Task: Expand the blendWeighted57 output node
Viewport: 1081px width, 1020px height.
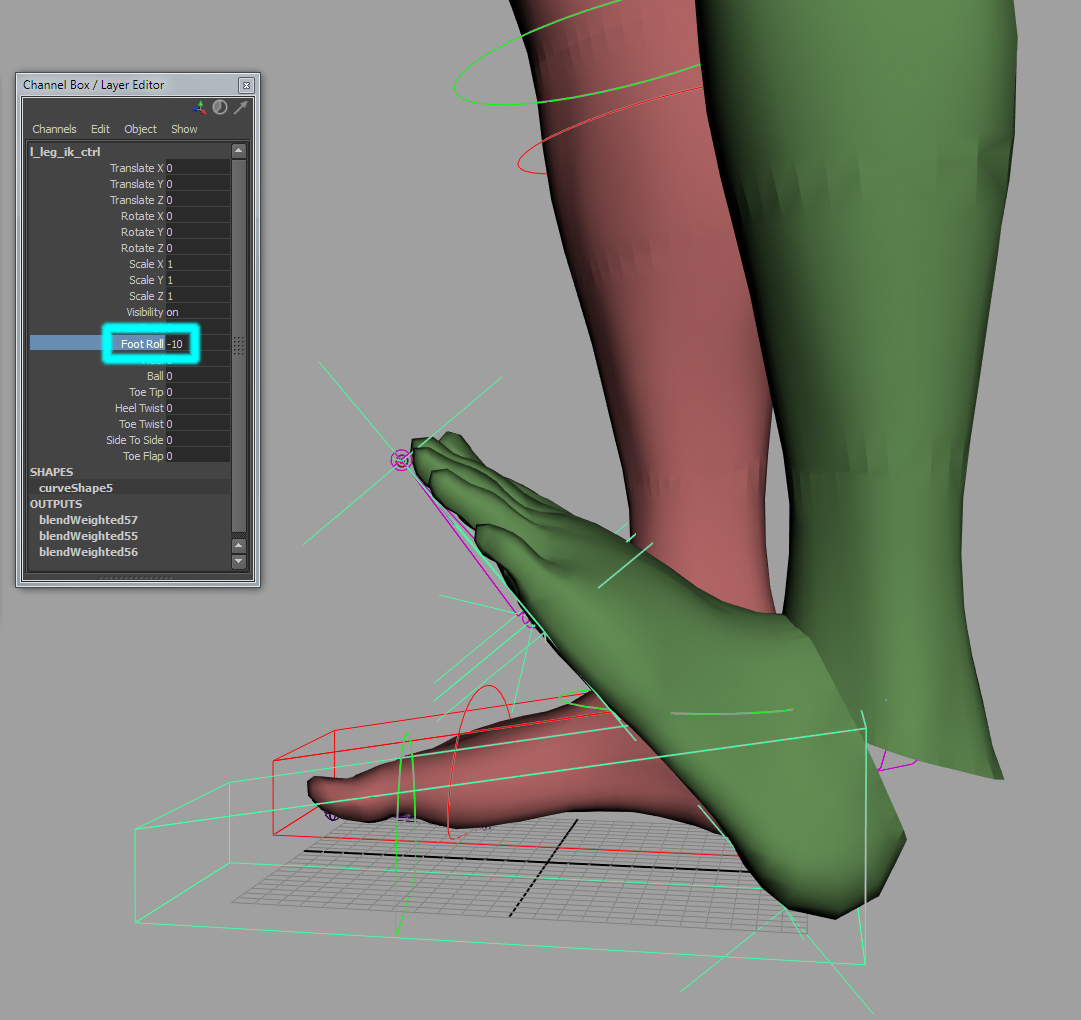Action: [88, 520]
